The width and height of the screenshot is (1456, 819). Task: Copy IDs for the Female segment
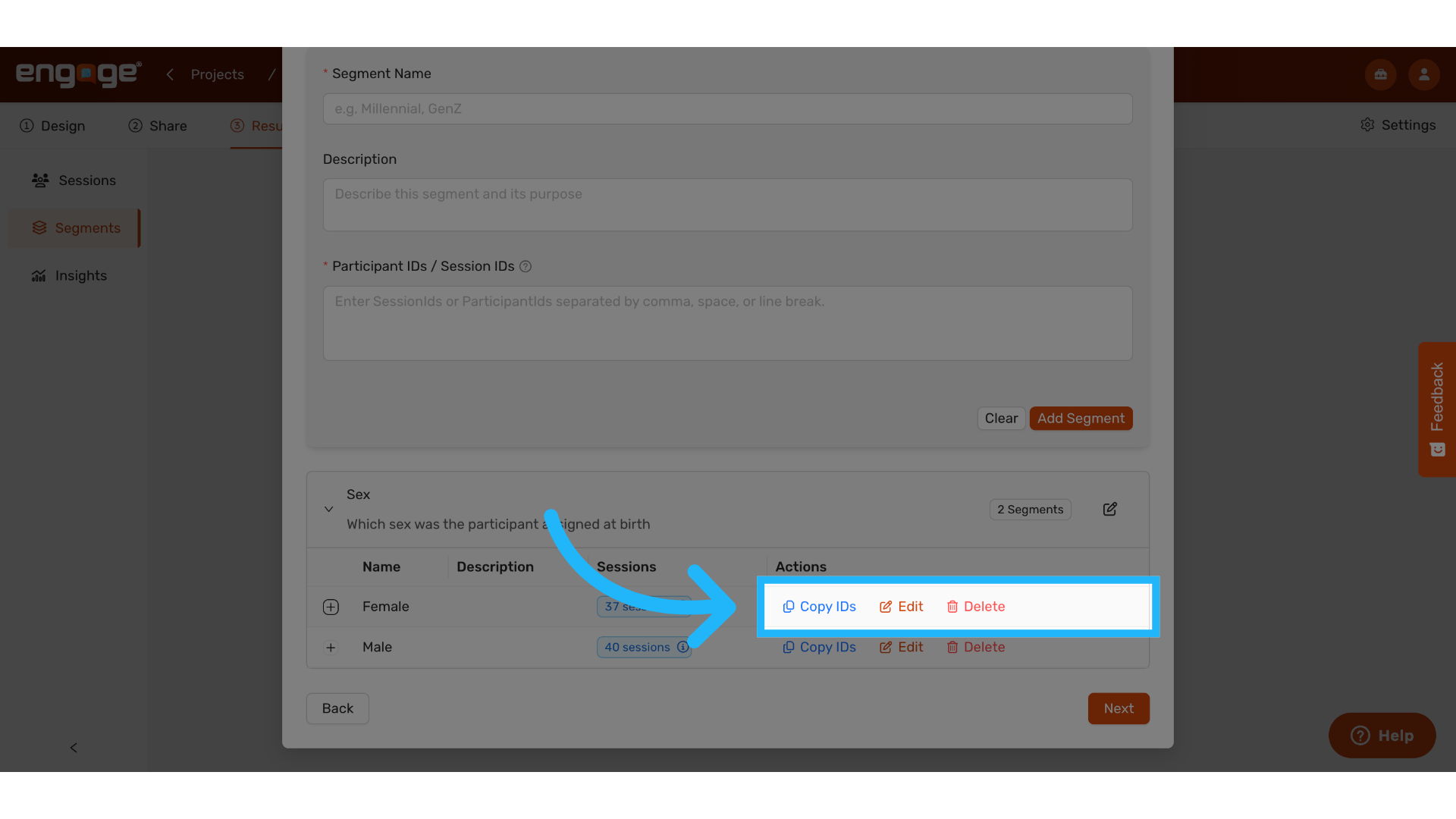pyautogui.click(x=819, y=607)
